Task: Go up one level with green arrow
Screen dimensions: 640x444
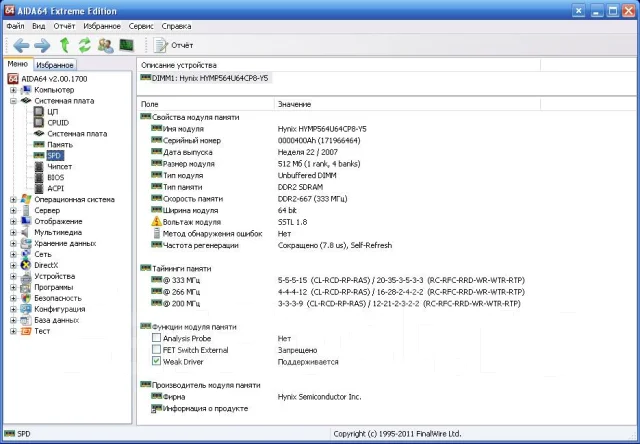Action: point(64,45)
